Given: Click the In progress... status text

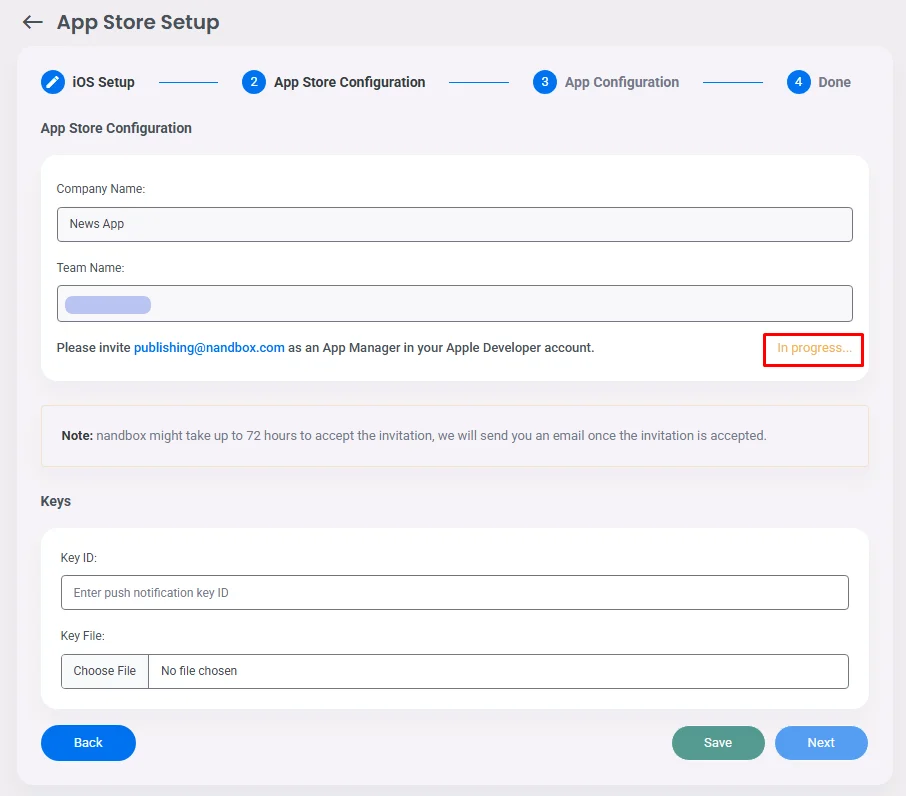Looking at the screenshot, I should 813,349.
